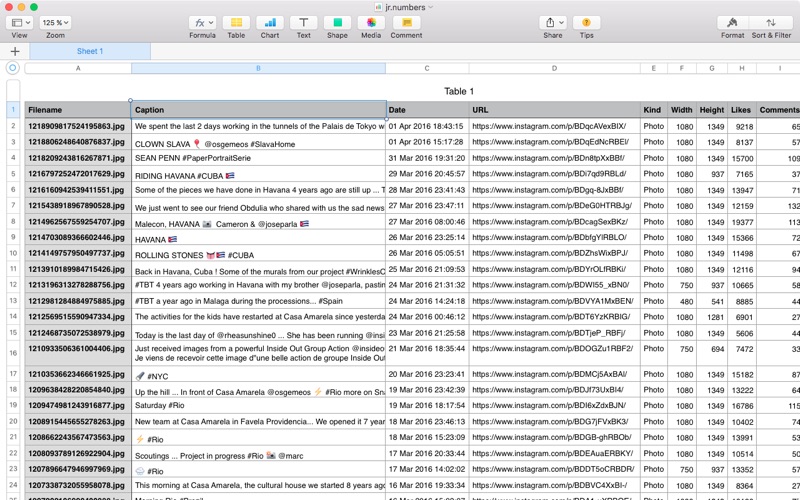Open the Share dropdown menu
Image resolution: width=800 pixels, height=500 pixels.
(552, 22)
